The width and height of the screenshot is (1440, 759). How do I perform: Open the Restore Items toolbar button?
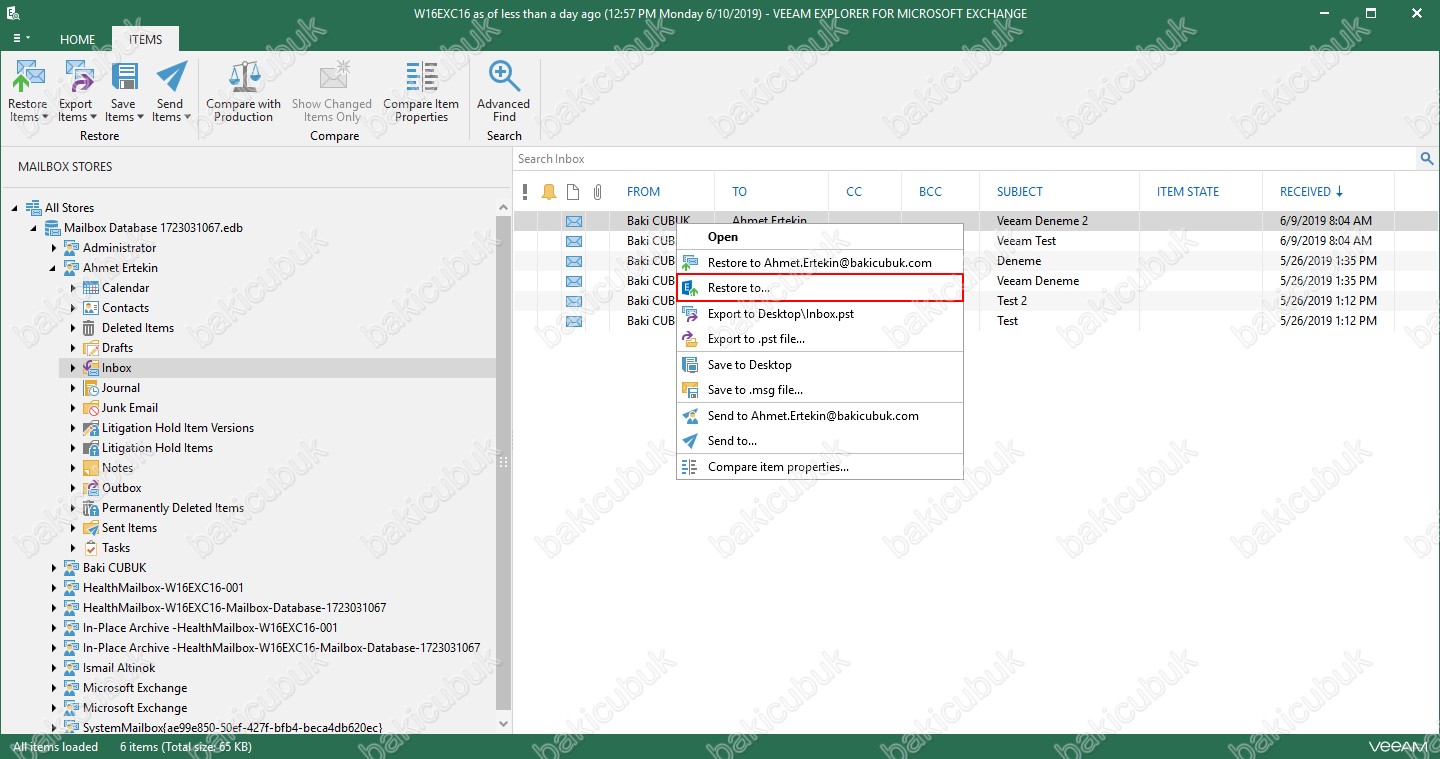click(28, 91)
